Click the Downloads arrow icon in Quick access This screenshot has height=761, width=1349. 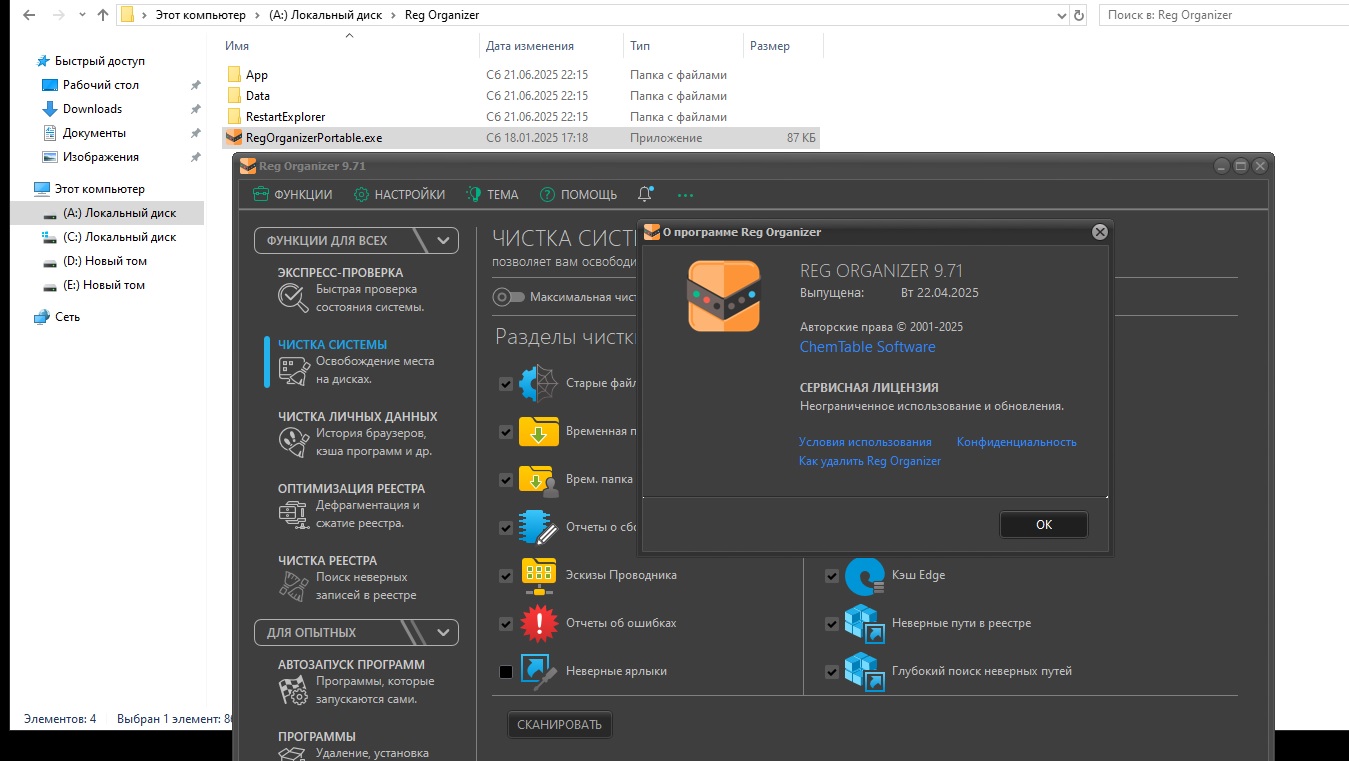click(49, 109)
